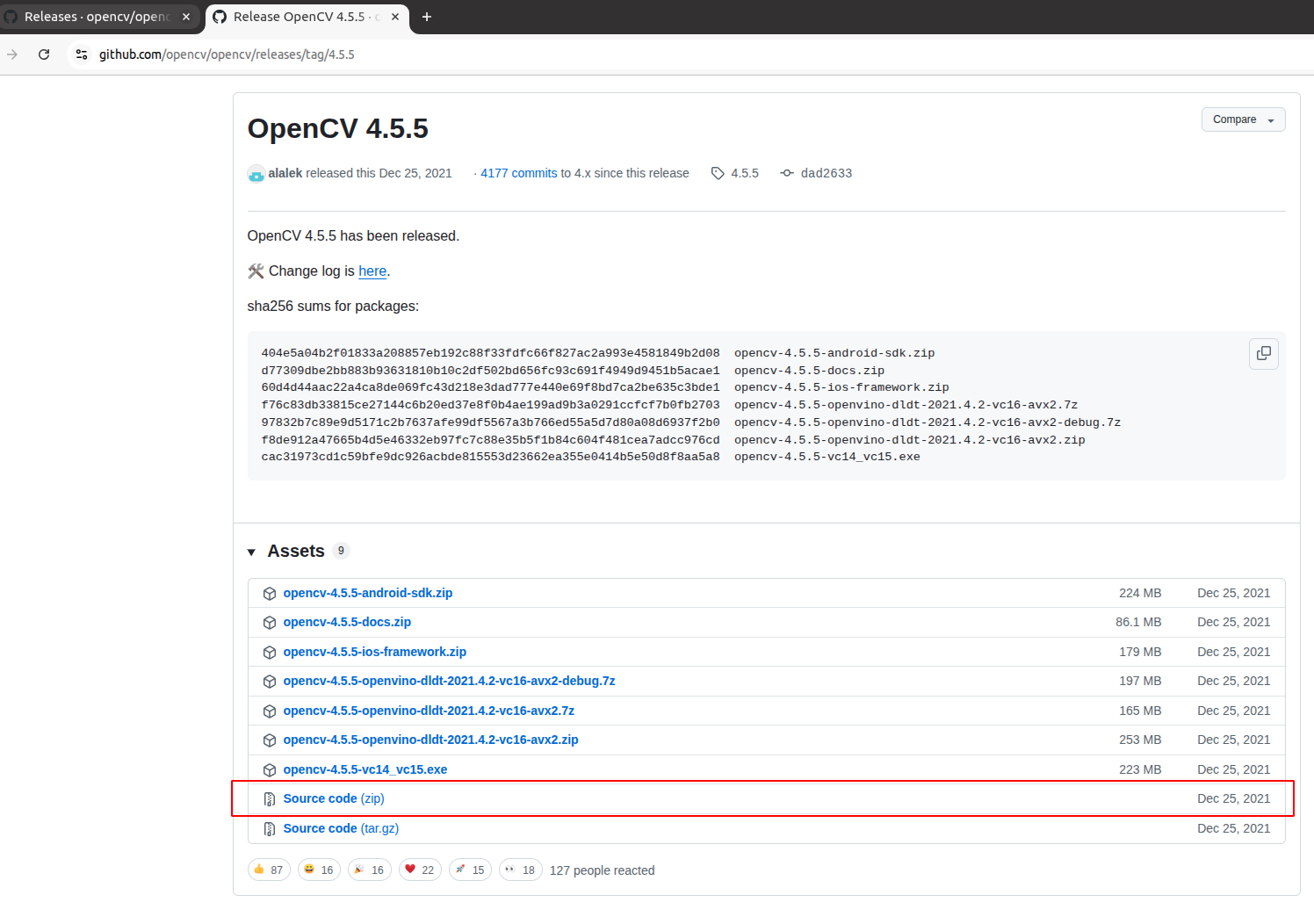This screenshot has width=1314, height=924.
Task: Click the tag icon next to 4.5.5
Action: pyautogui.click(x=718, y=173)
